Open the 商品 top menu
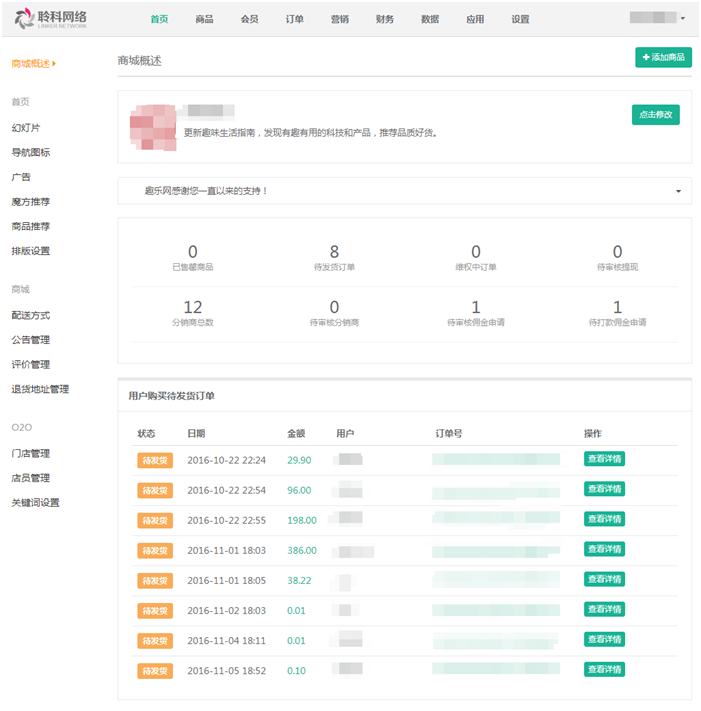This screenshot has height=711, width=701. [204, 19]
